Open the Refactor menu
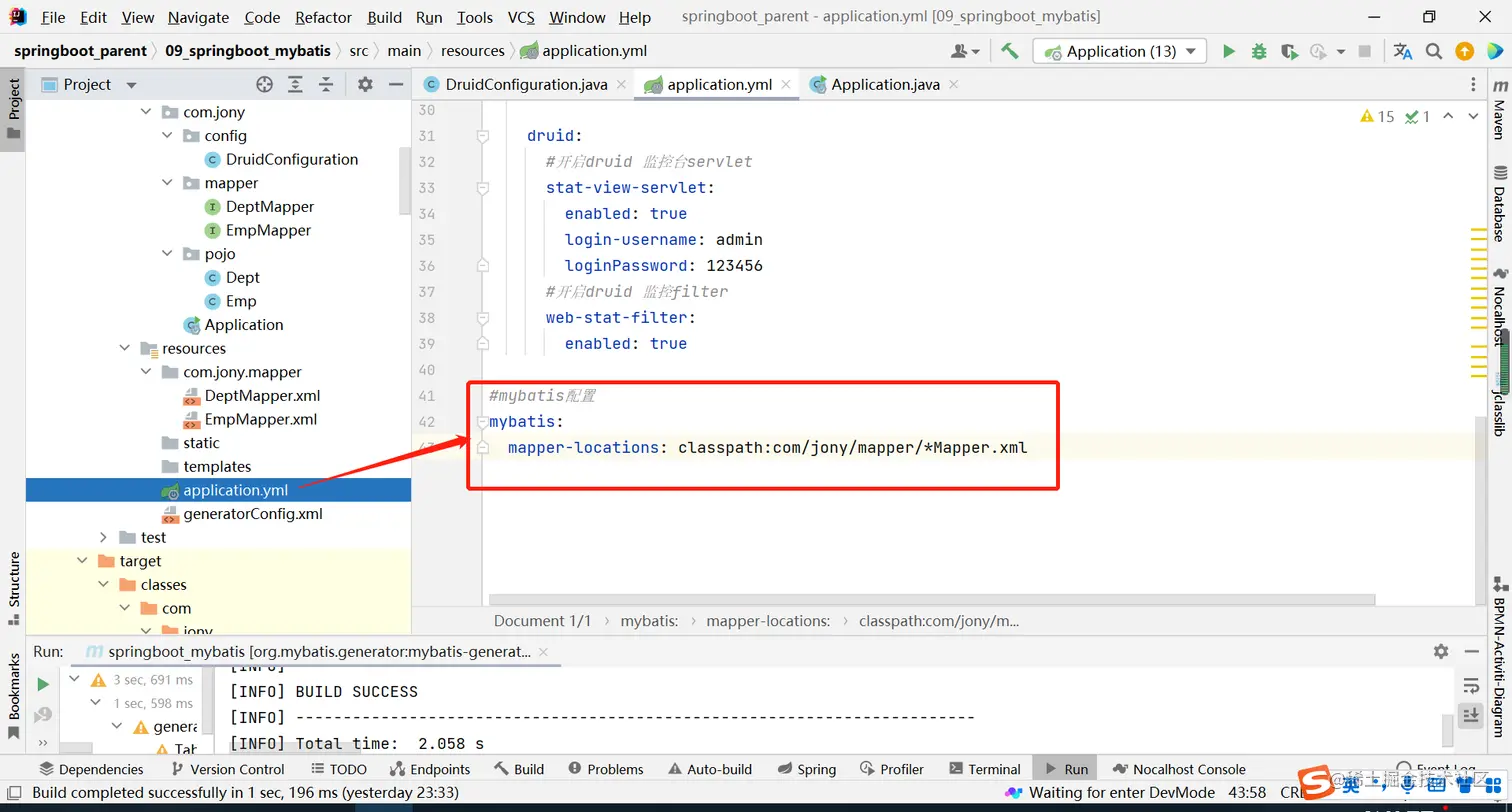The height and width of the screenshot is (812, 1512). click(324, 17)
